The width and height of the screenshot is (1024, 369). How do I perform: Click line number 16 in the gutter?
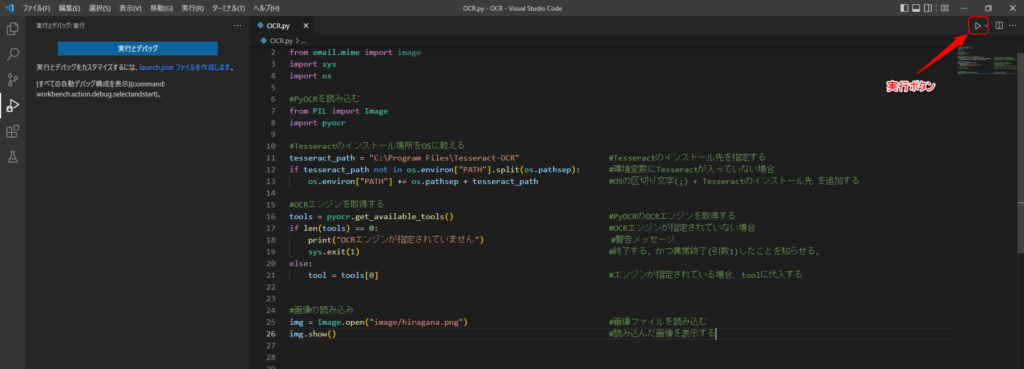[x=272, y=216]
